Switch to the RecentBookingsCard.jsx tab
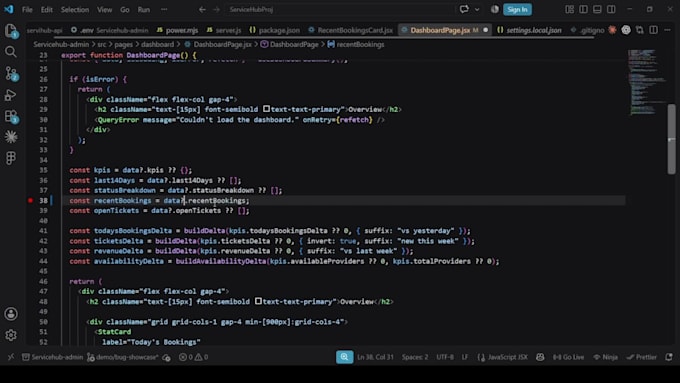 point(350,30)
